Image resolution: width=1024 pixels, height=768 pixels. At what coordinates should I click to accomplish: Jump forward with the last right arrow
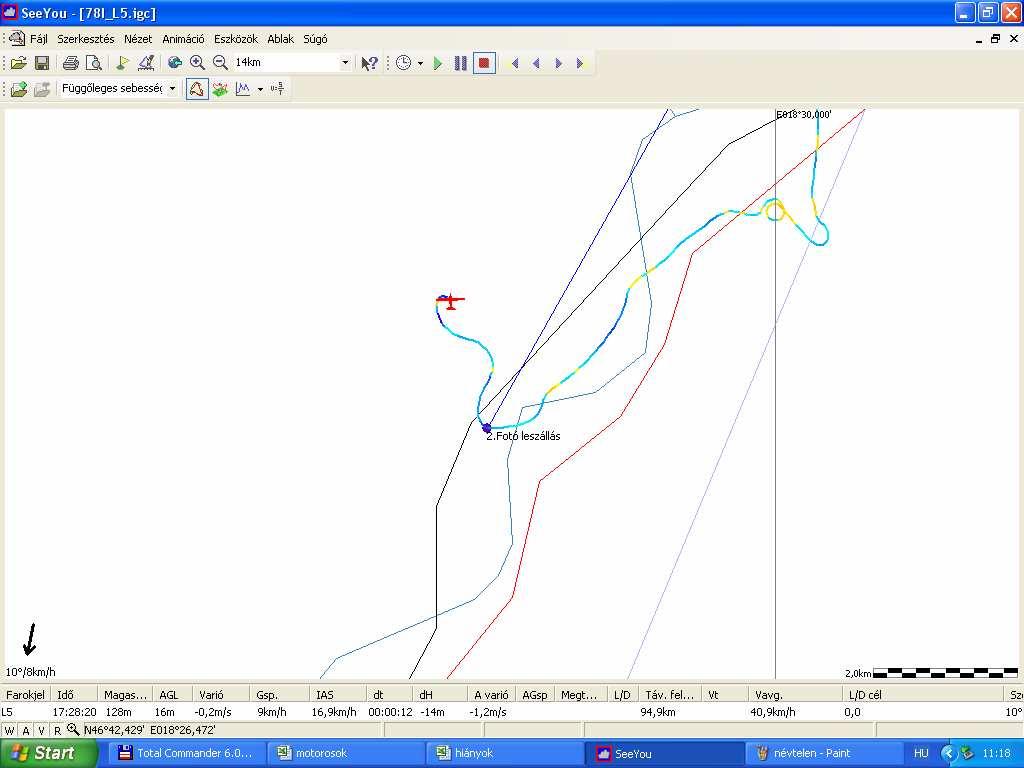point(580,63)
